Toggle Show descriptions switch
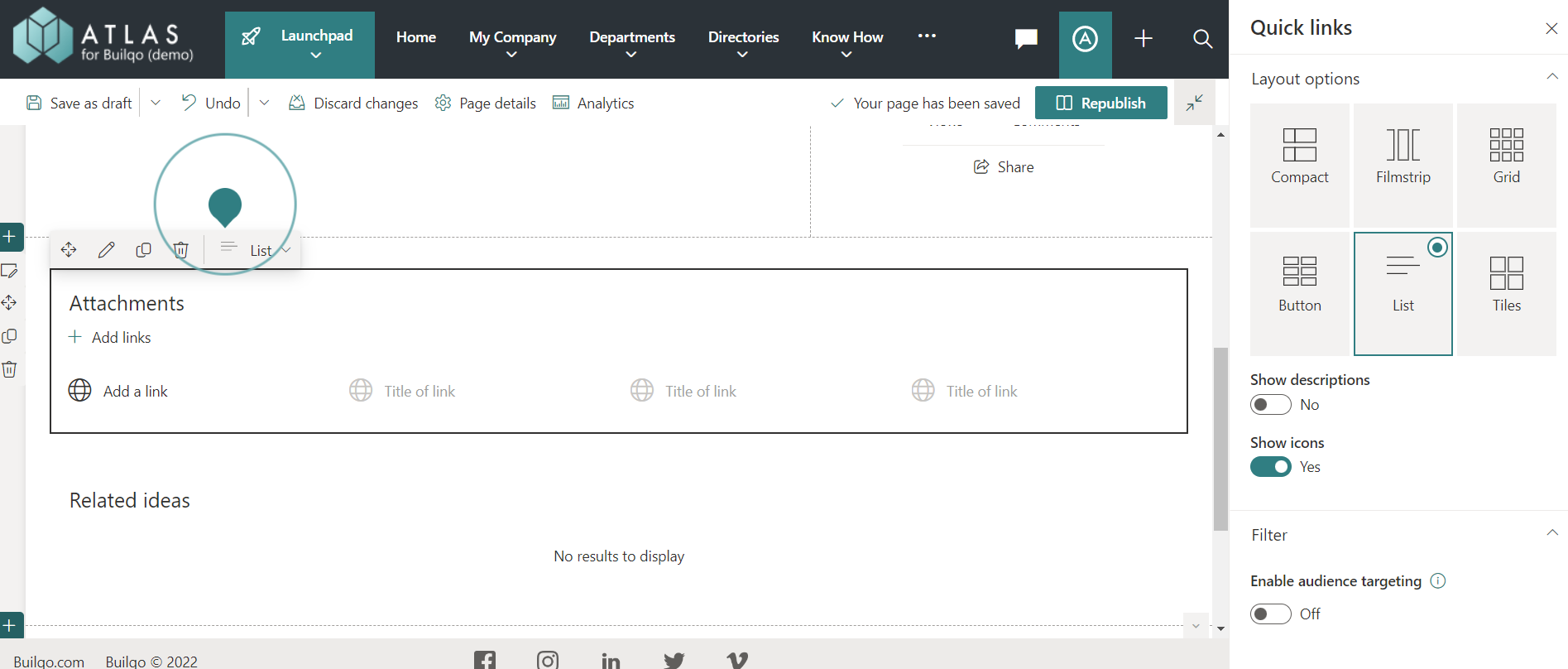1568x669 pixels. click(x=1270, y=405)
